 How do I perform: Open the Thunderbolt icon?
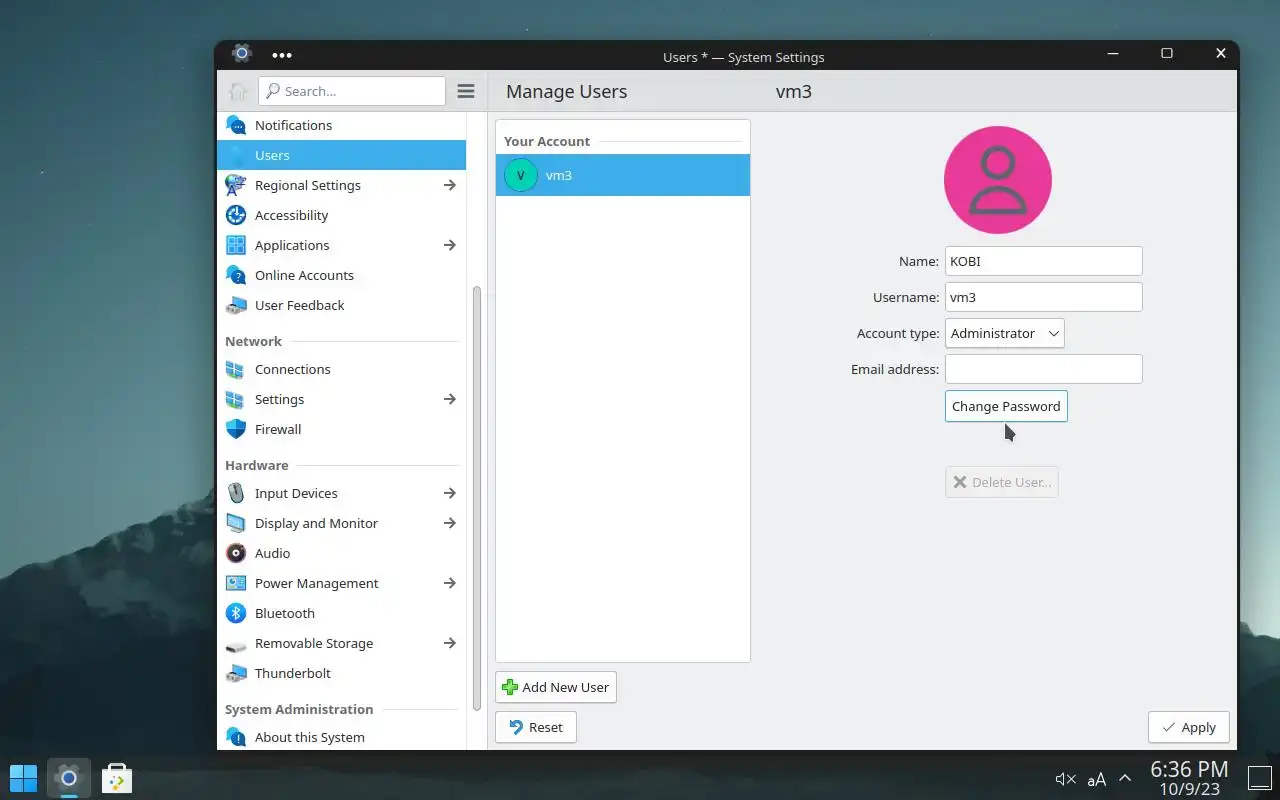(236, 673)
